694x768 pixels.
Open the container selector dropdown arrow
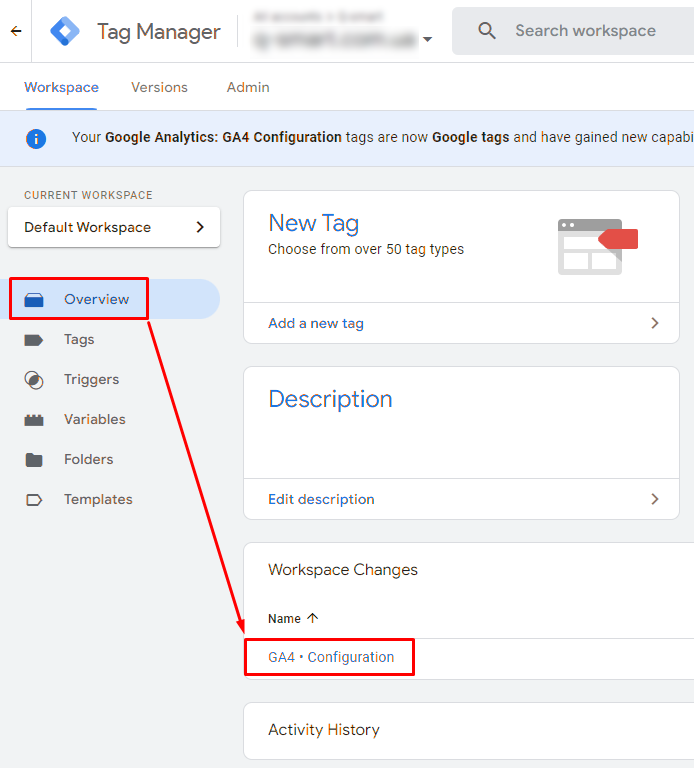click(x=428, y=39)
